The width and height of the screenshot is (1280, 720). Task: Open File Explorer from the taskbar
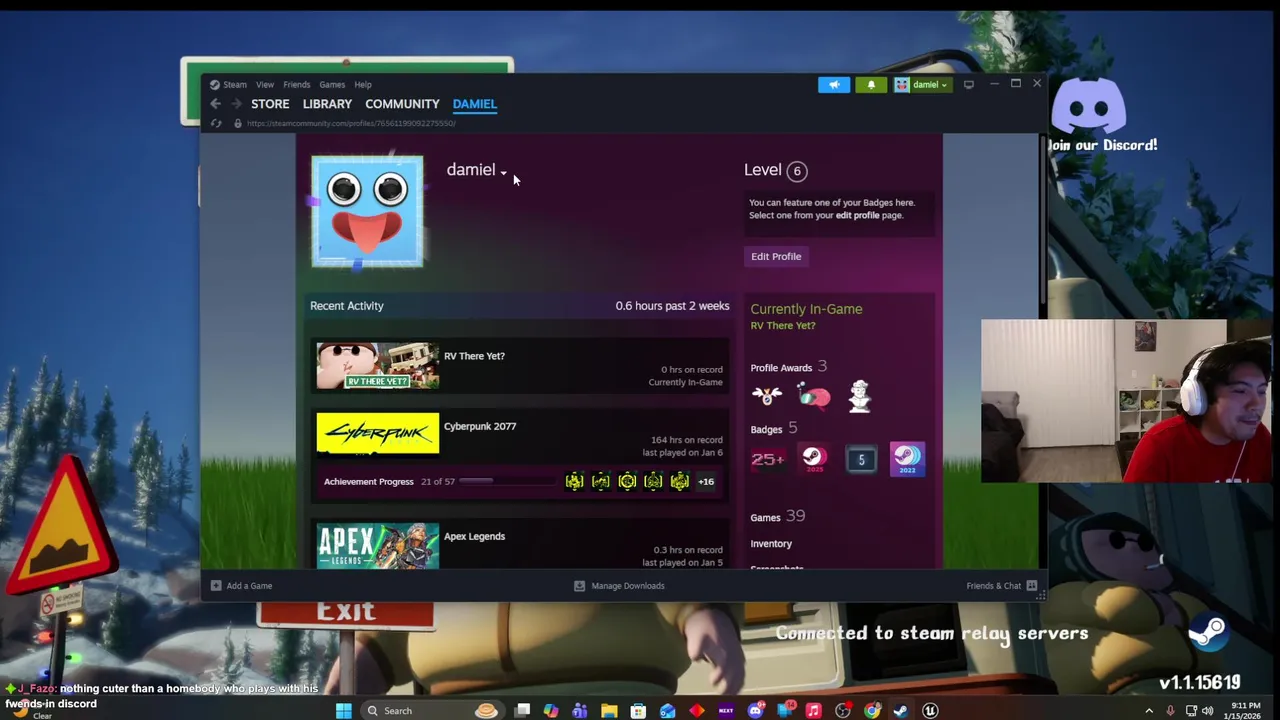pyautogui.click(x=609, y=711)
